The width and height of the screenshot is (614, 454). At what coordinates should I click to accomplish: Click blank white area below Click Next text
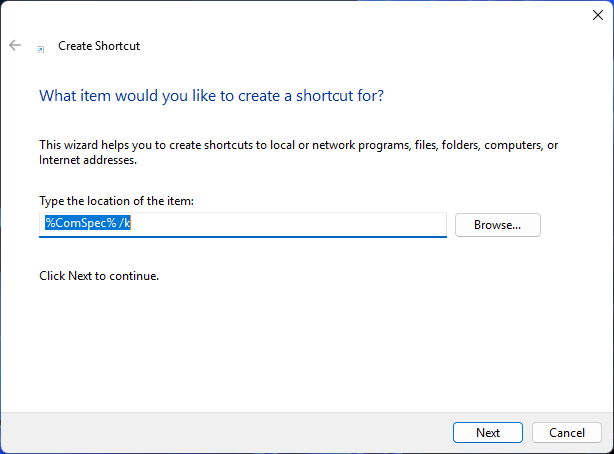[300, 340]
